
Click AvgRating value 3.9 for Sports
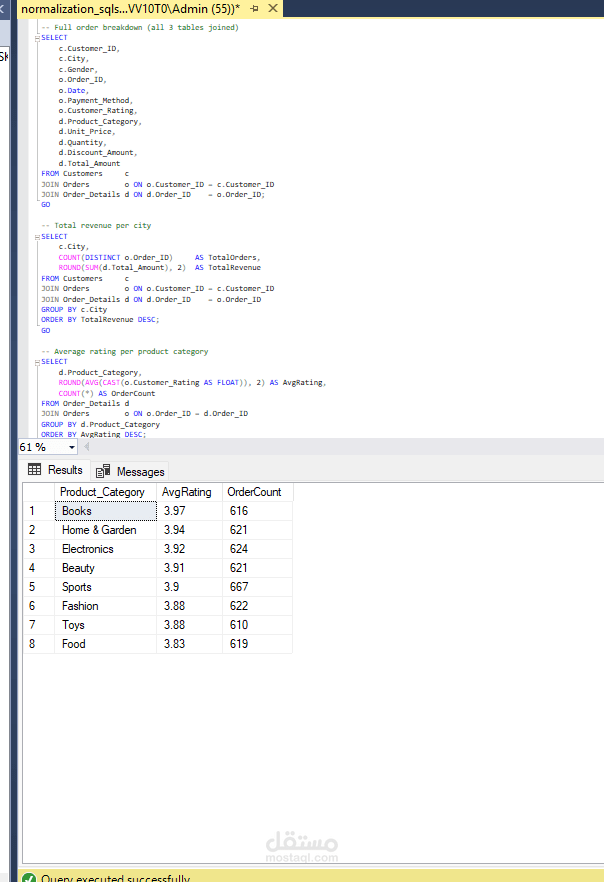click(190, 587)
